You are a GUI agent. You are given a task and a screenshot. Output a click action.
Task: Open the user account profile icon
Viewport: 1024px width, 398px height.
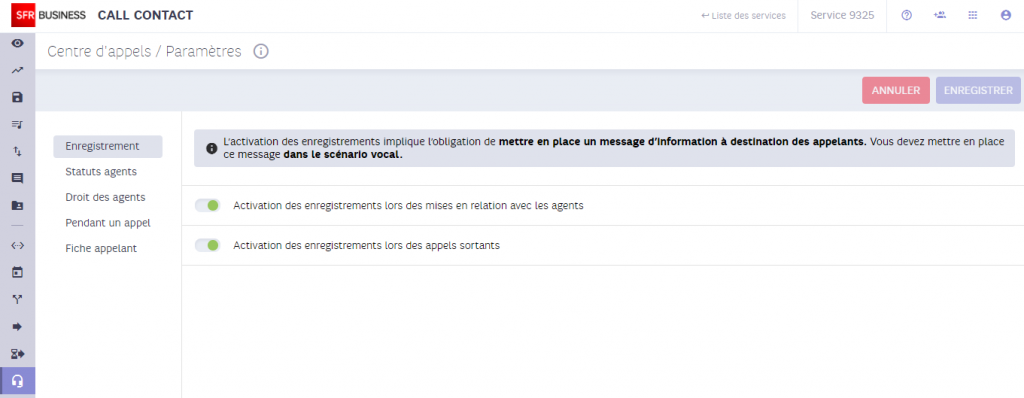click(1006, 16)
